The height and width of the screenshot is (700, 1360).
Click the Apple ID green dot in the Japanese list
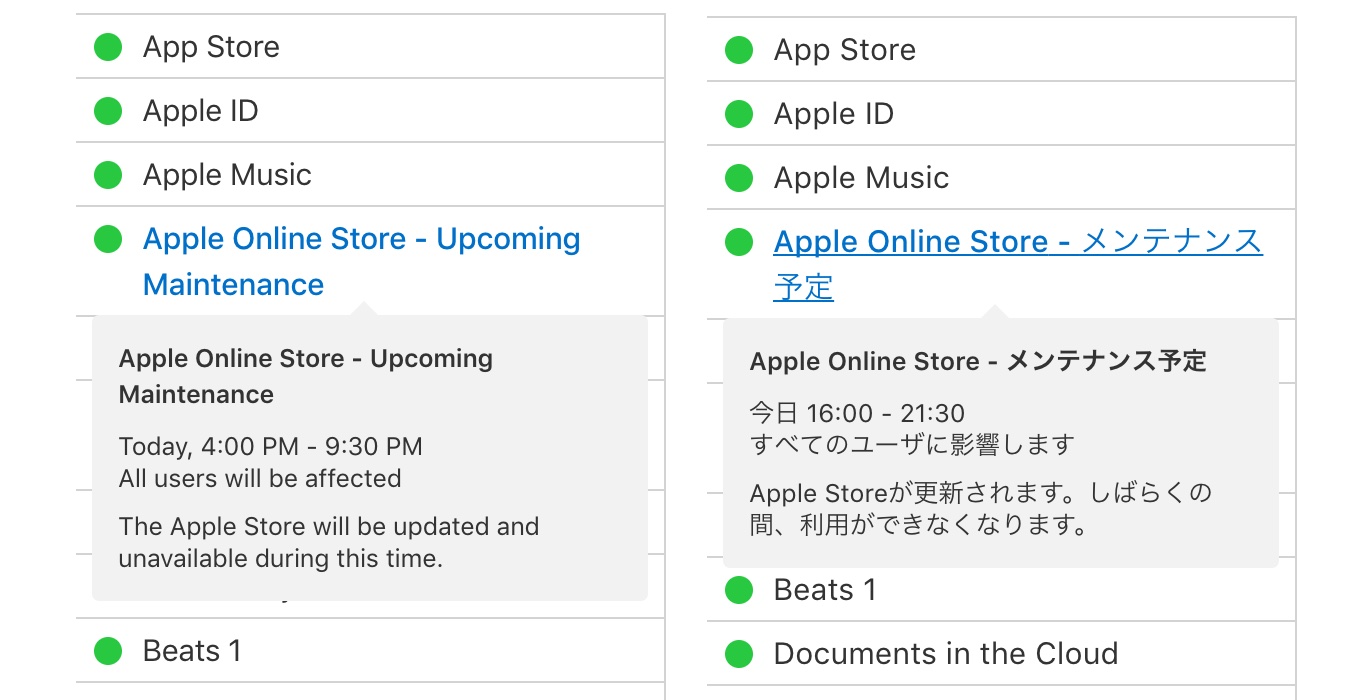click(x=739, y=114)
